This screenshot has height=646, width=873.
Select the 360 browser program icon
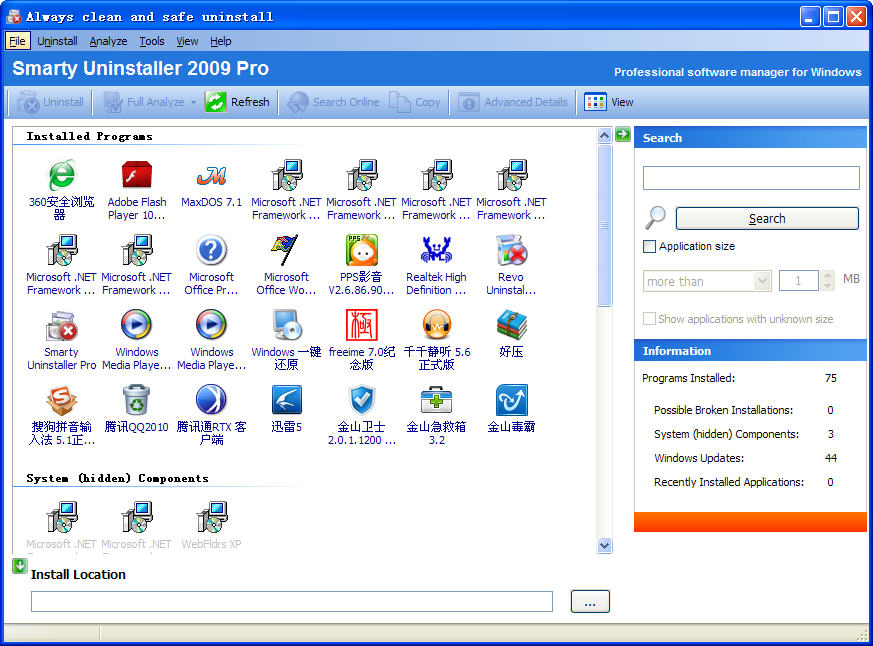coord(61,177)
